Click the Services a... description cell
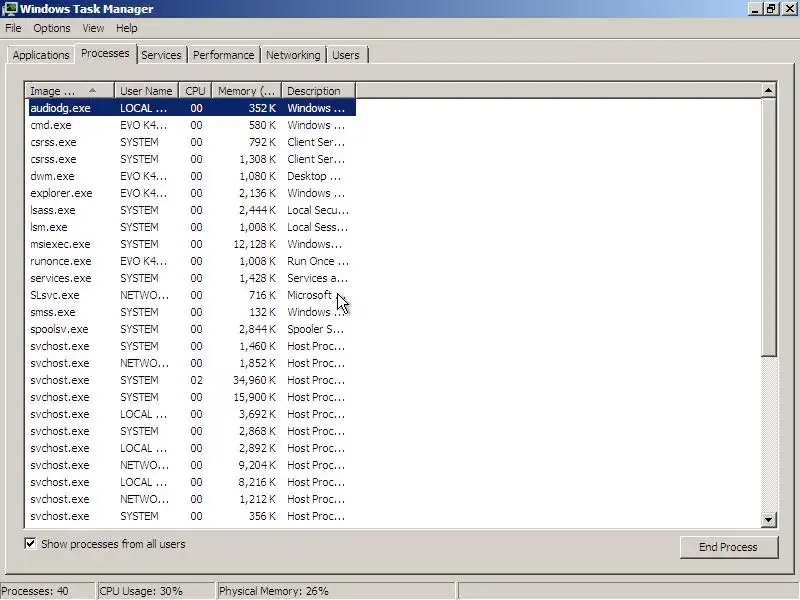This screenshot has height=600, width=800. coord(317,278)
